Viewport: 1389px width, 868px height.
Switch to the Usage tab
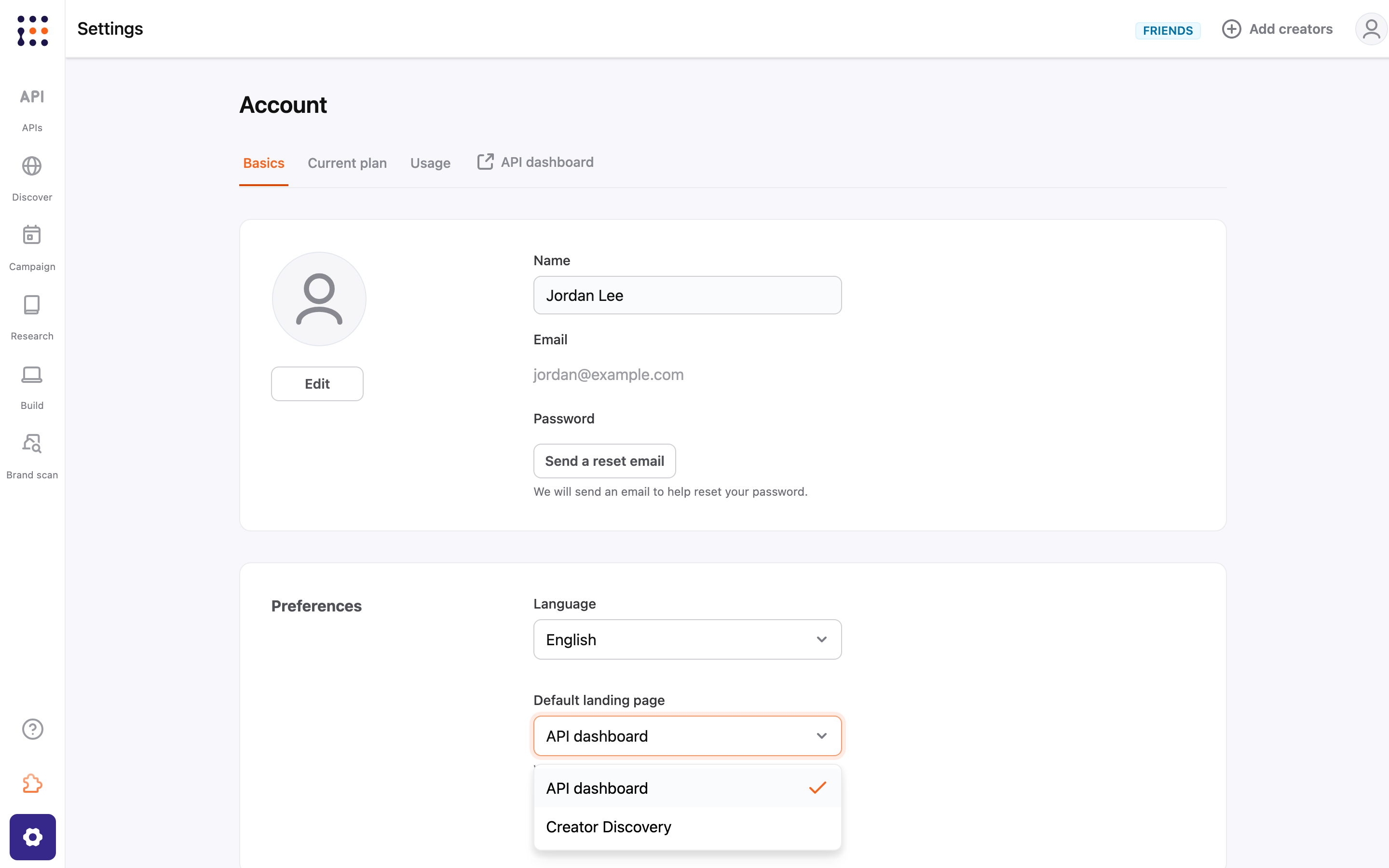[x=431, y=163]
